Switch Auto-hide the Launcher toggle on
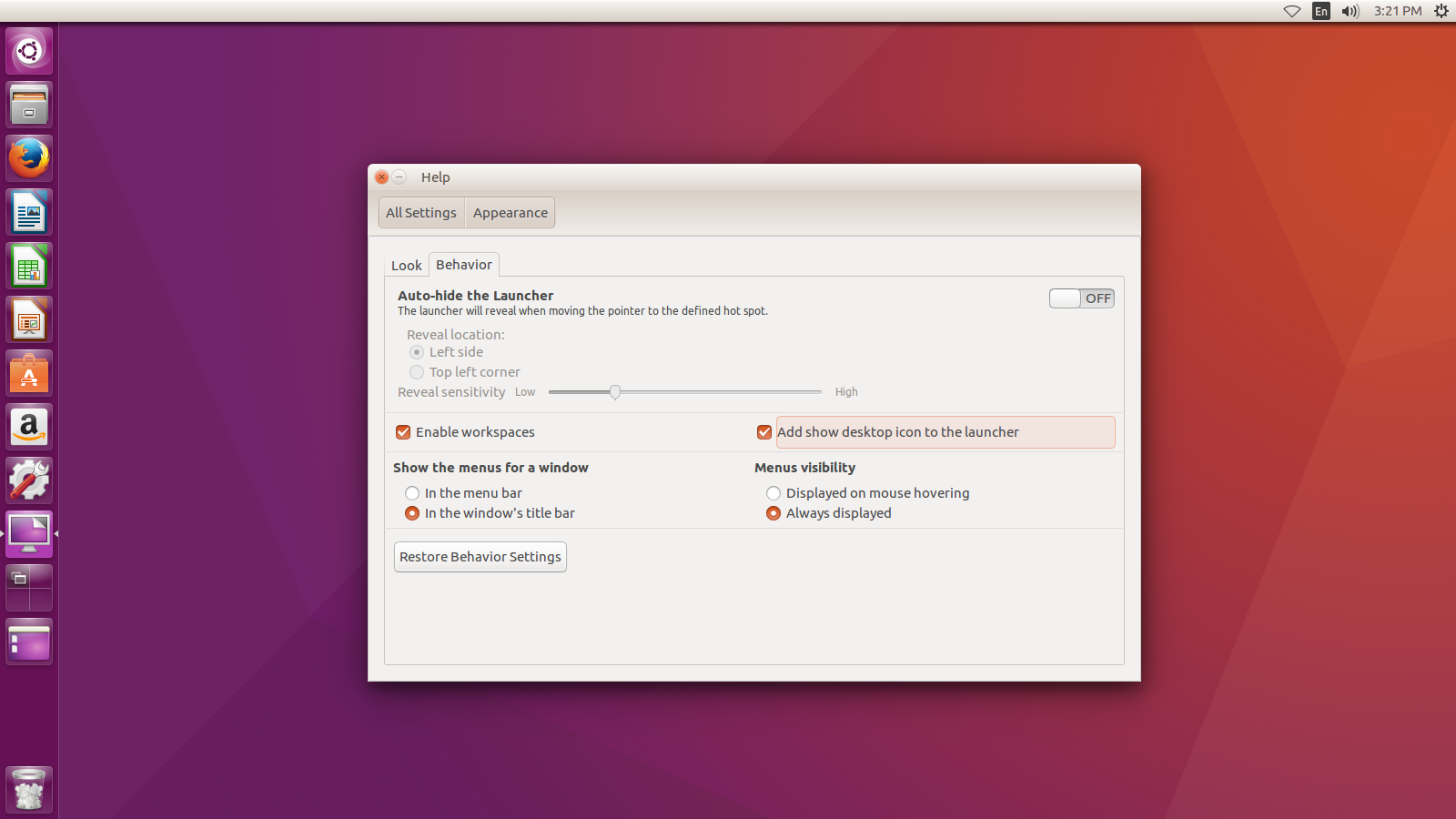This screenshot has width=1456, height=819. click(1081, 298)
